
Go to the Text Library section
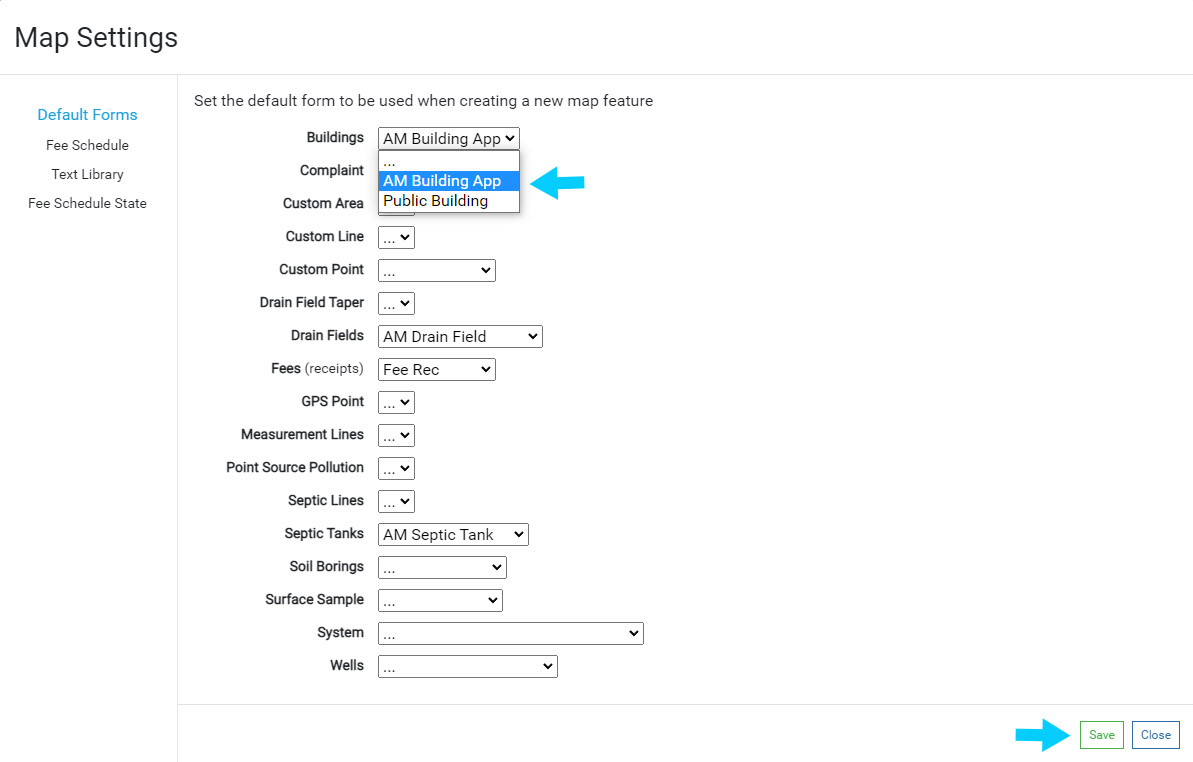pyautogui.click(x=87, y=174)
